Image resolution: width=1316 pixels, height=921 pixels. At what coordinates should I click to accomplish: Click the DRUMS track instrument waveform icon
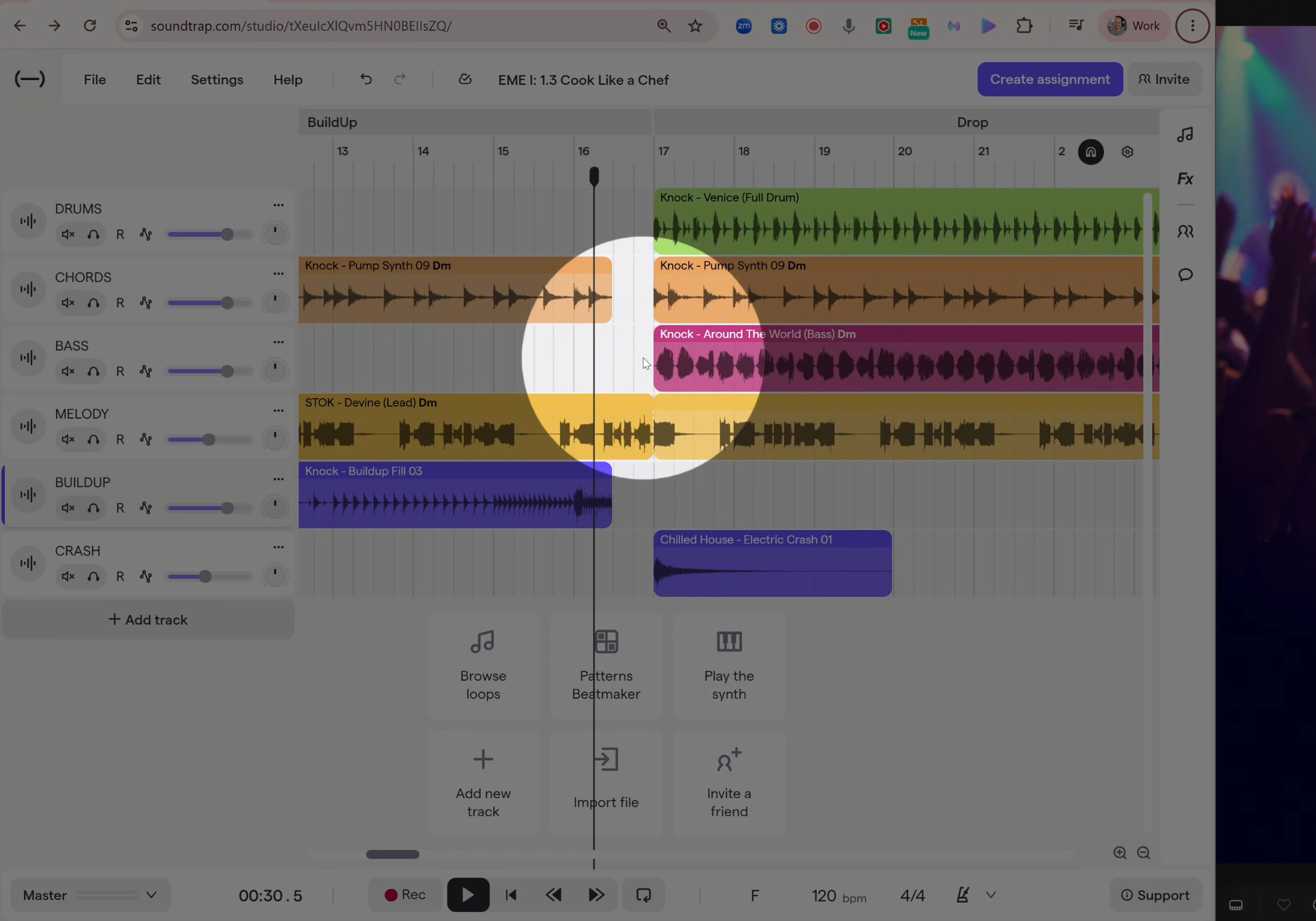(x=28, y=221)
